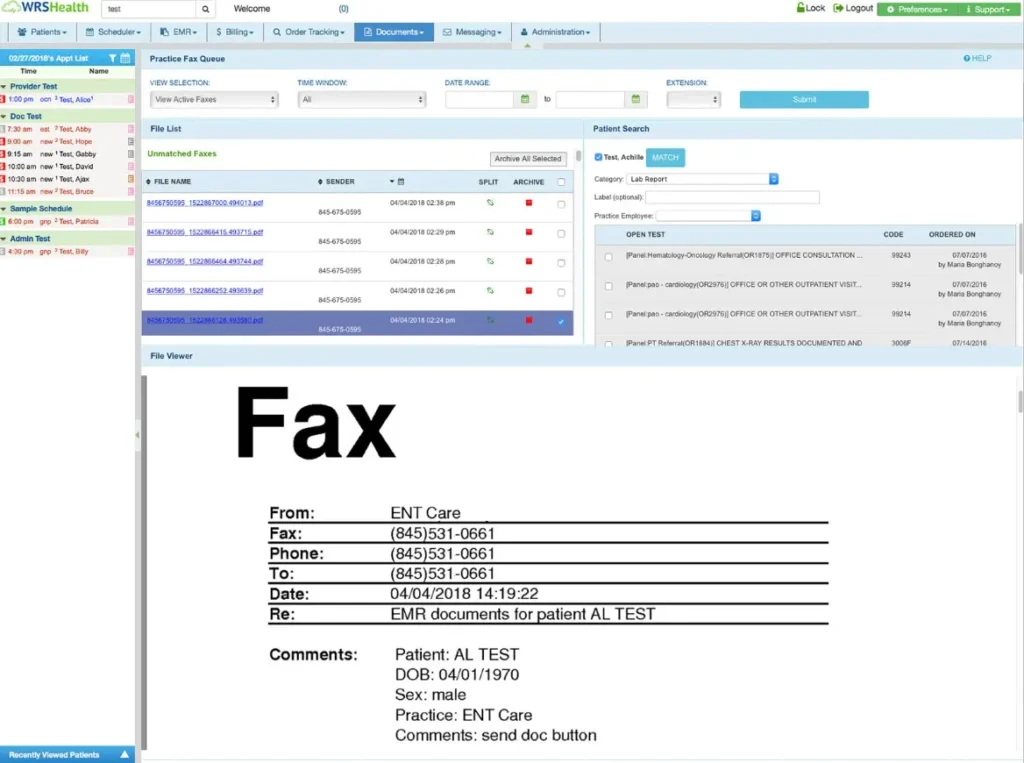1024x763 pixels.
Task: Open HELP in the Practice Fax Queue header
Action: [977, 58]
